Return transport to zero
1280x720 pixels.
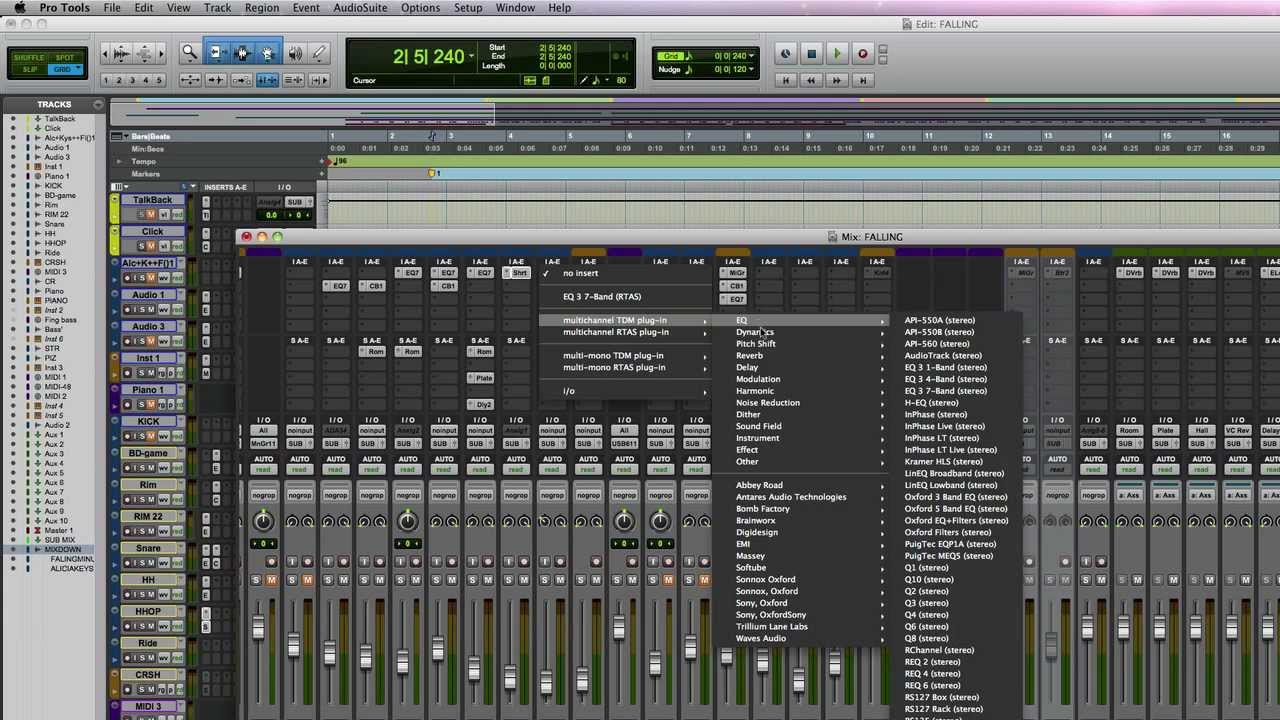click(786, 80)
